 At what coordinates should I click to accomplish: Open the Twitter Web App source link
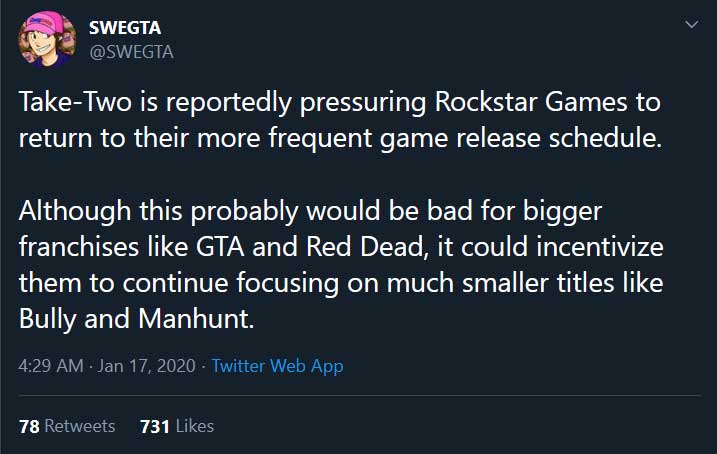277,366
